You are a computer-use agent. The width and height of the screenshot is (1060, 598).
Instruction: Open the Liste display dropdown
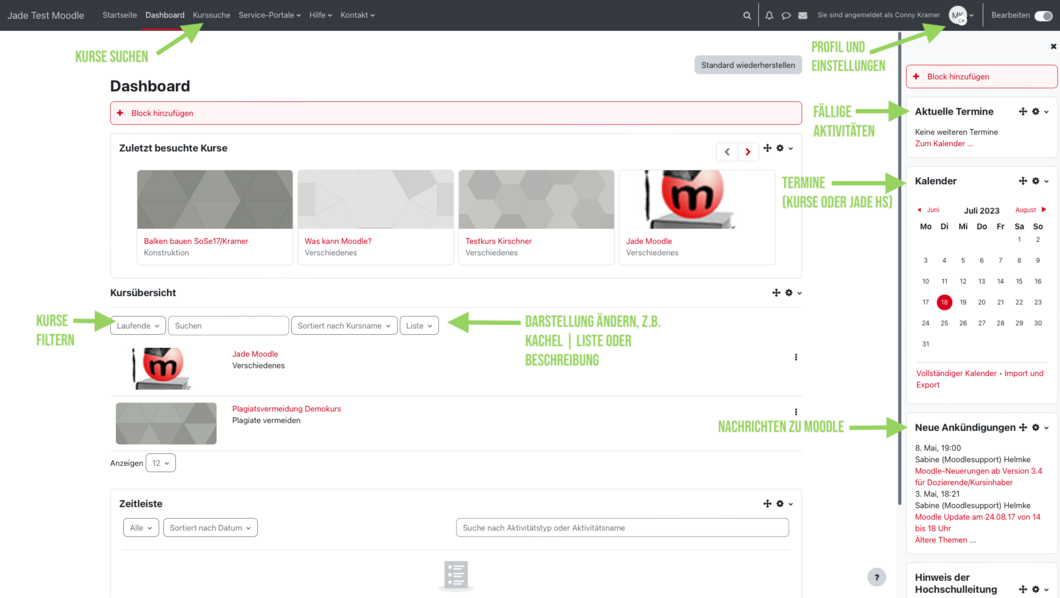(x=419, y=326)
